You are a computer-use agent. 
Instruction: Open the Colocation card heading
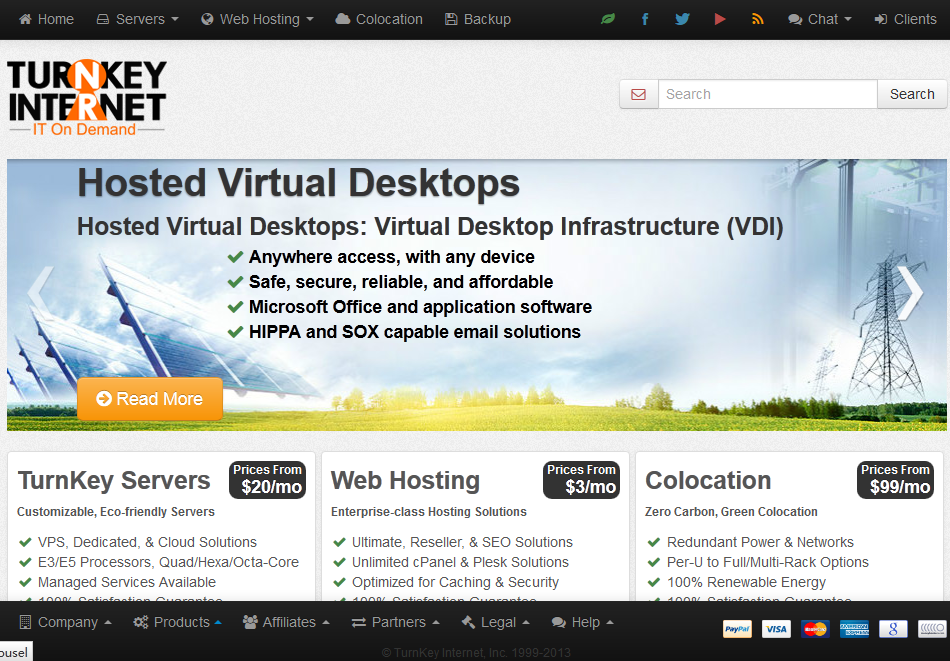[708, 480]
